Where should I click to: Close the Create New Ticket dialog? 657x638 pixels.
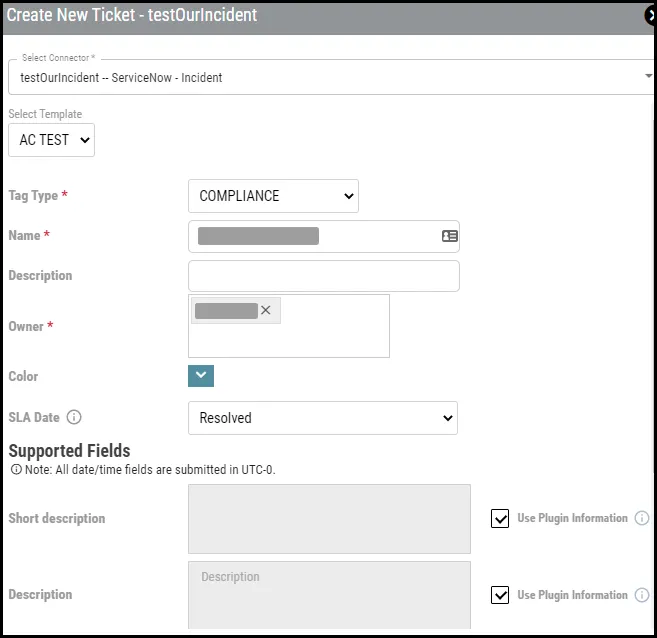(651, 15)
